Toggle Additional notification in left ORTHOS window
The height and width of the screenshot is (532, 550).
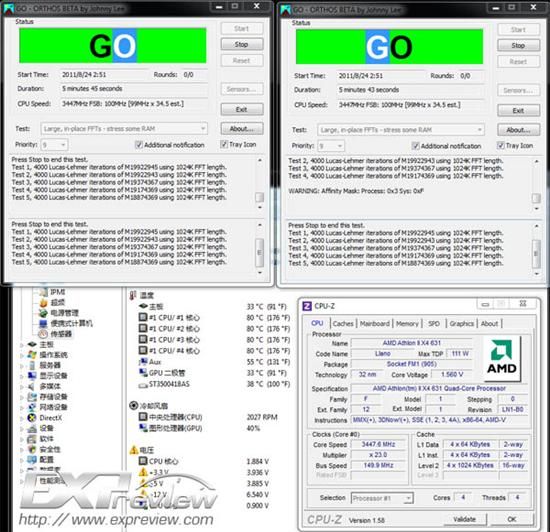pos(170,145)
